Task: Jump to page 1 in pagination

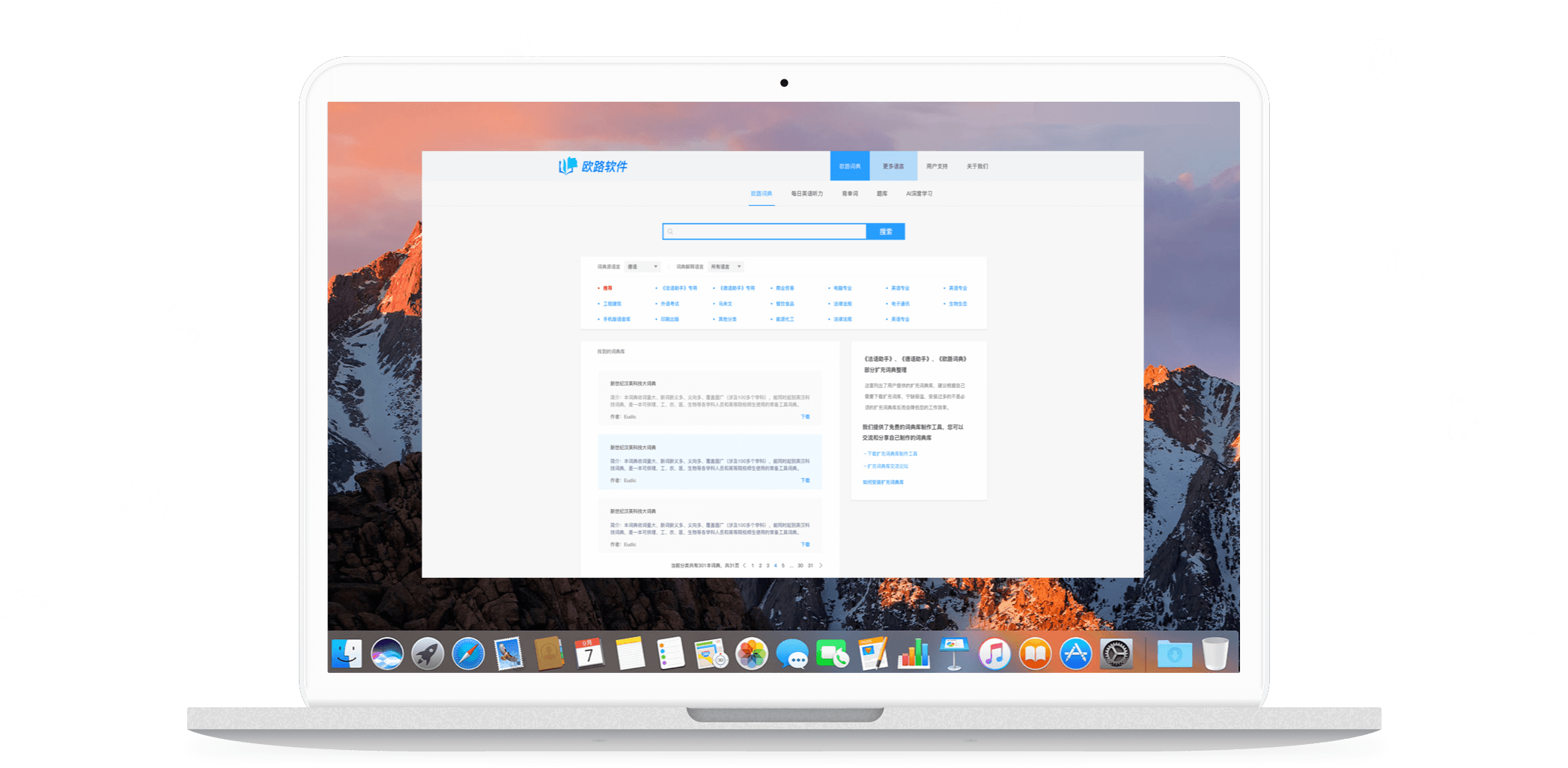Action: pyautogui.click(x=753, y=566)
